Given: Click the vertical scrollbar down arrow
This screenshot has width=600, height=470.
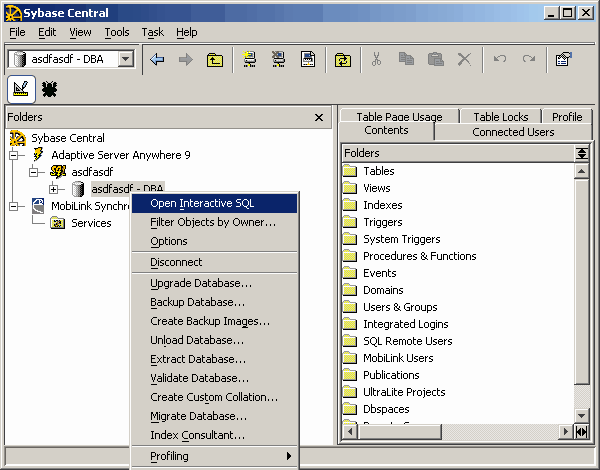Looking at the screenshot, I should pyautogui.click(x=582, y=416).
